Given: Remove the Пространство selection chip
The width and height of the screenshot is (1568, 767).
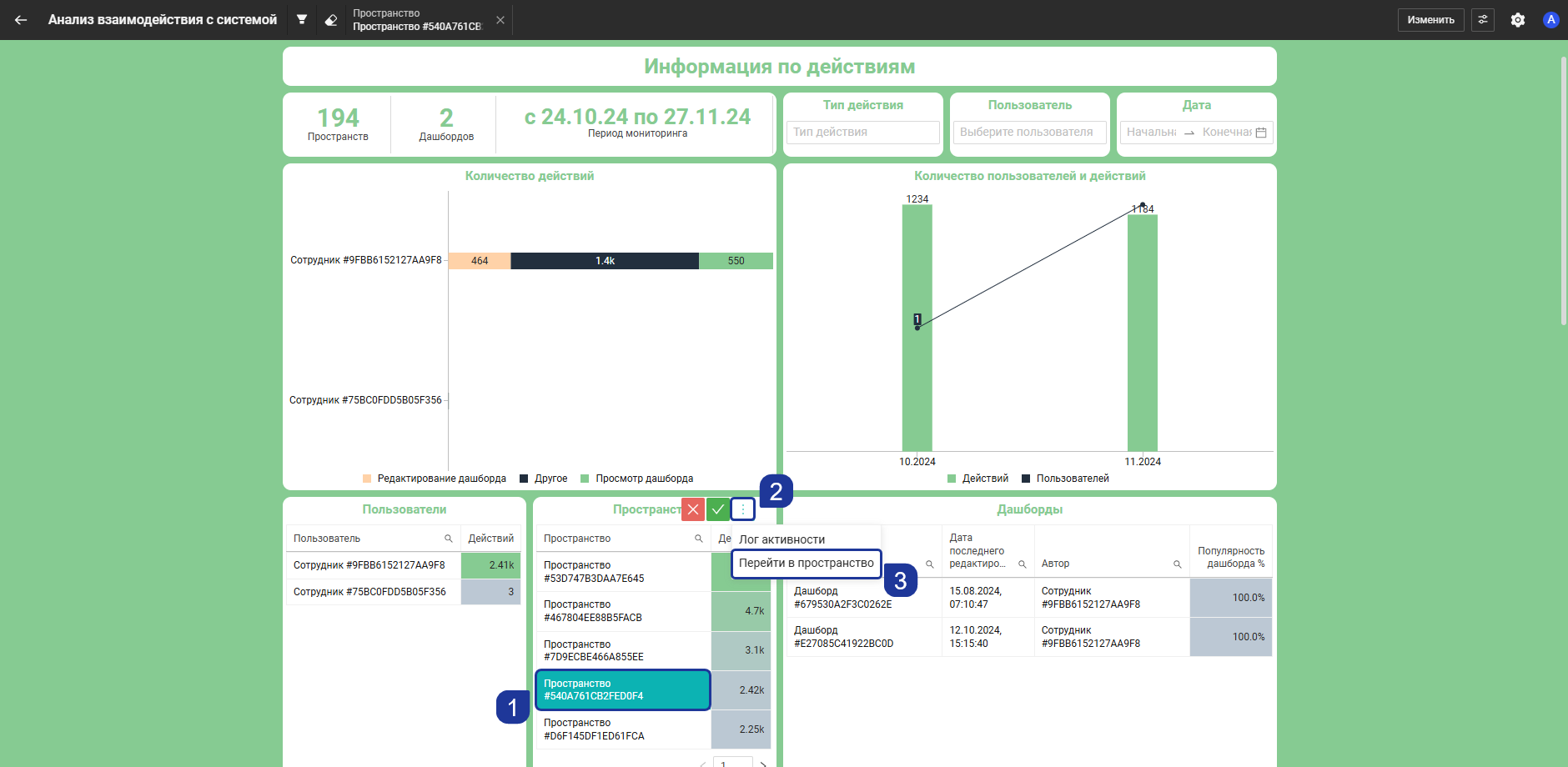Looking at the screenshot, I should point(500,20).
